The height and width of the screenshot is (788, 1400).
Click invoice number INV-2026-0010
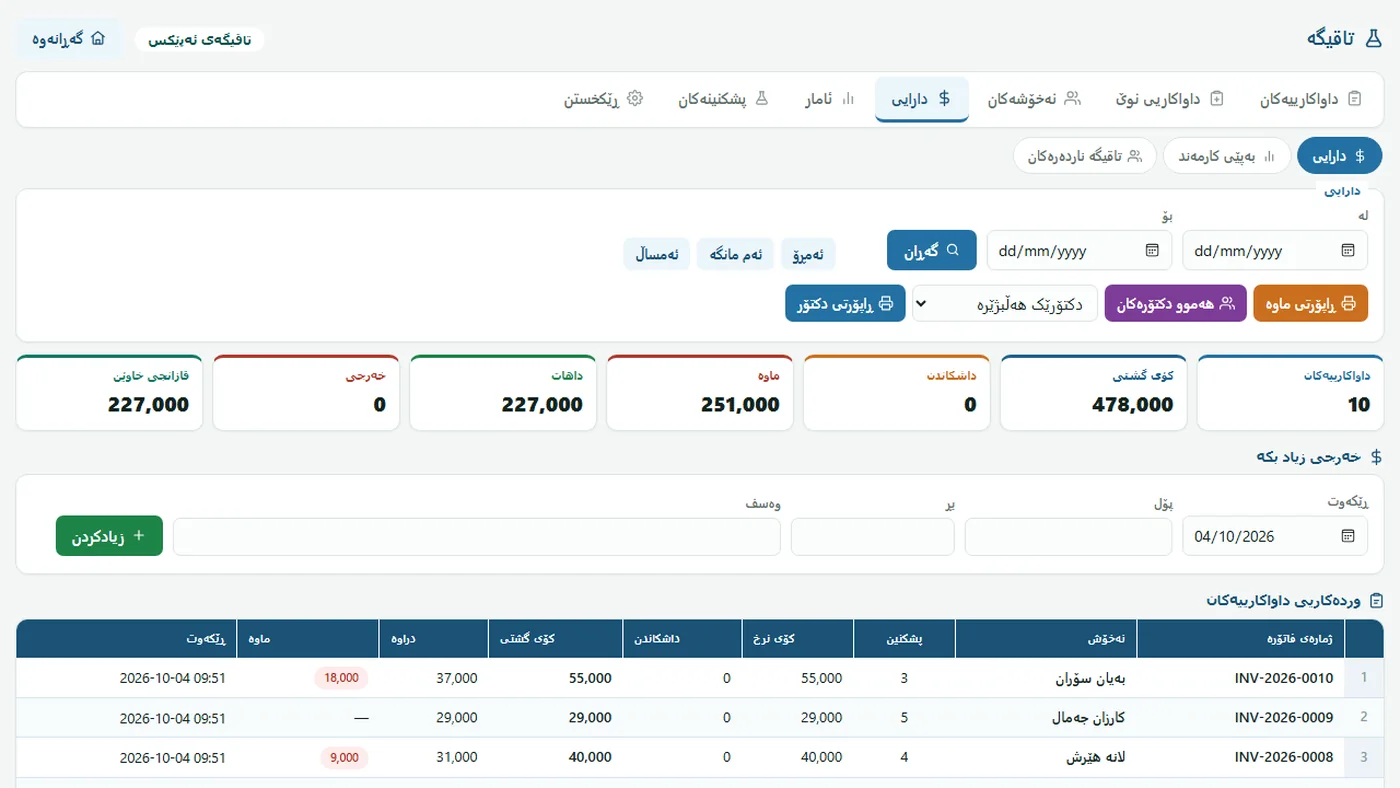point(1284,678)
